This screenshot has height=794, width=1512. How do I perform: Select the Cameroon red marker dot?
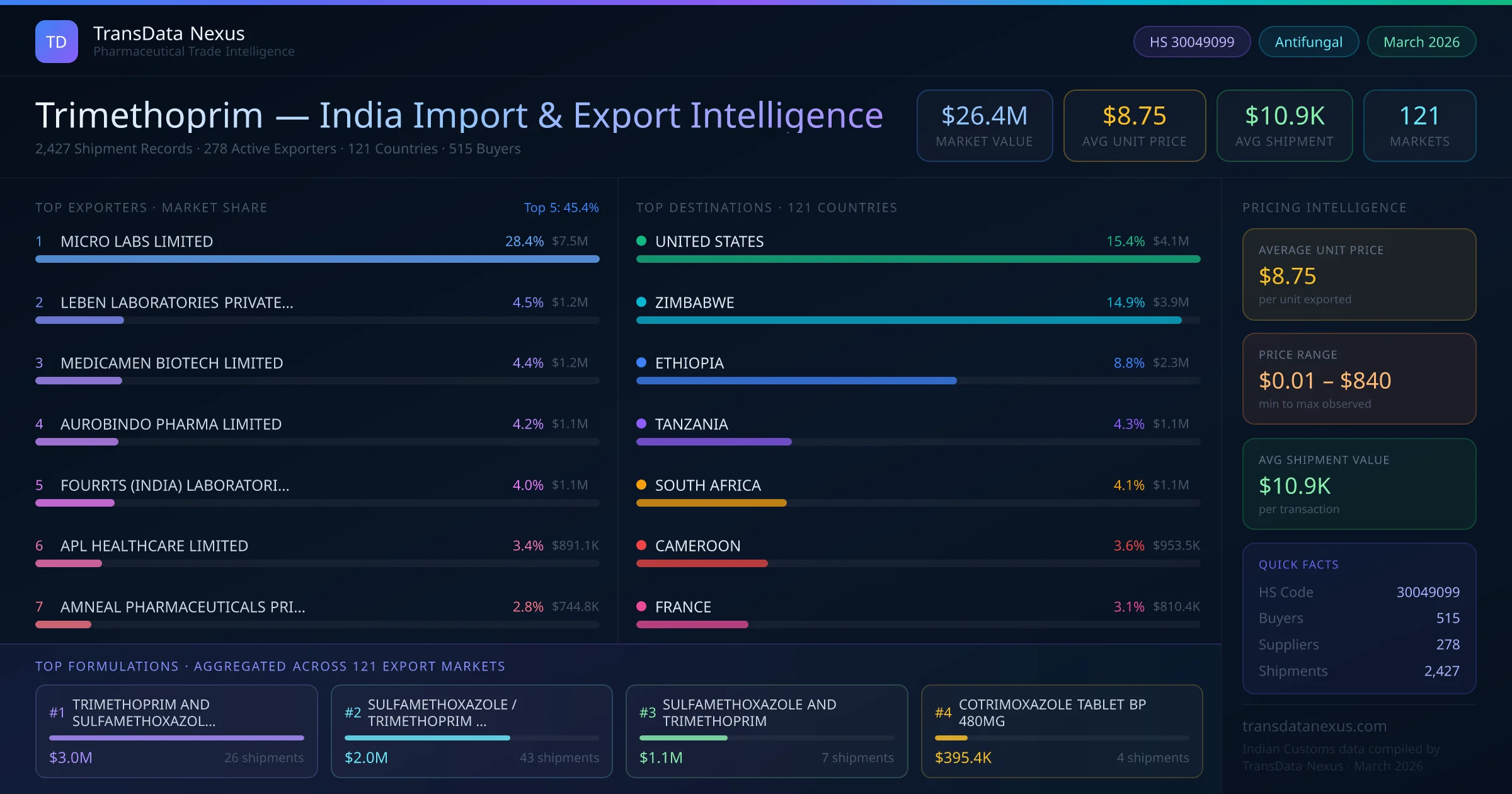coord(641,545)
